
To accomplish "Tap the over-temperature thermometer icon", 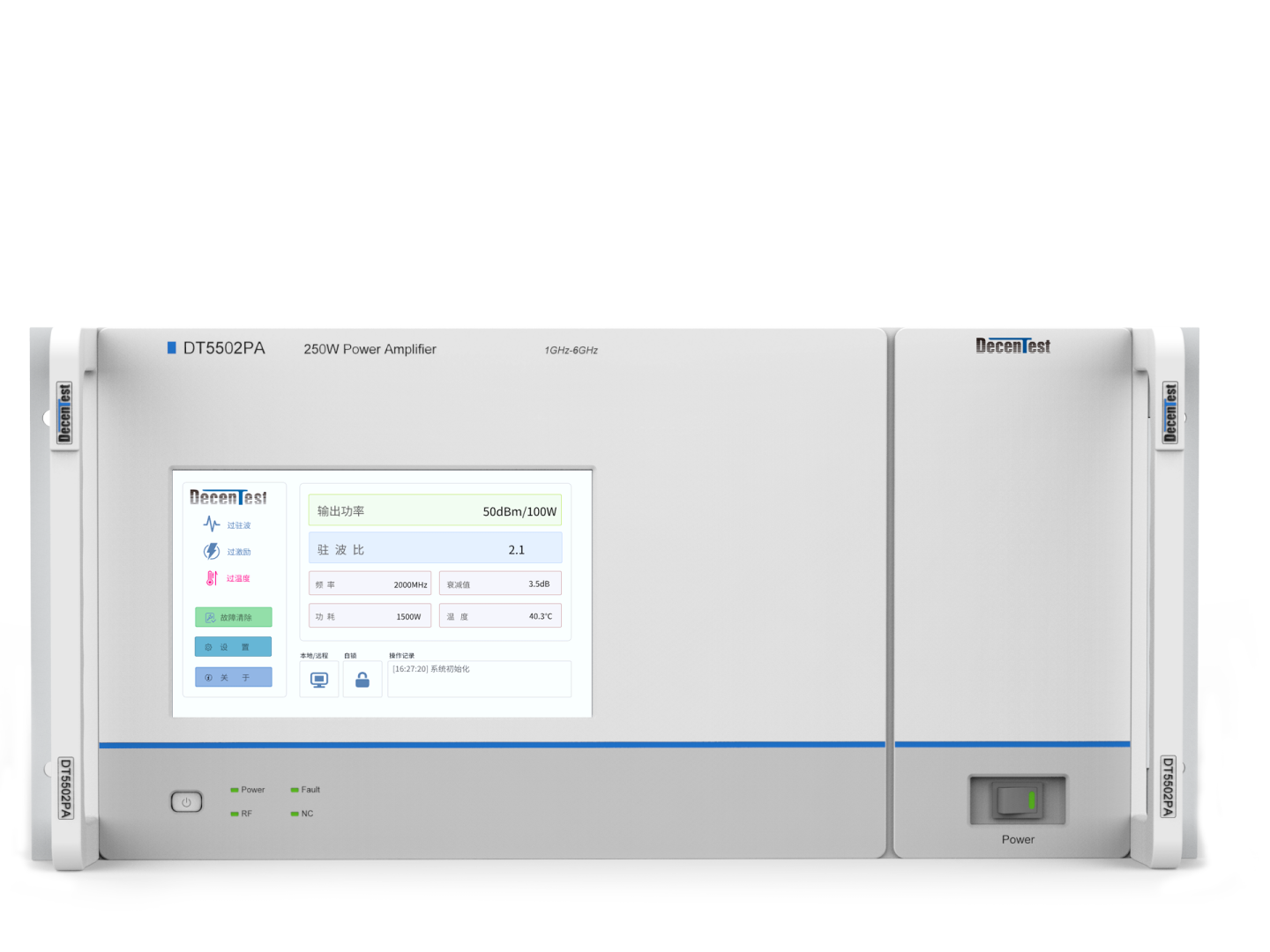I will pos(212,578).
